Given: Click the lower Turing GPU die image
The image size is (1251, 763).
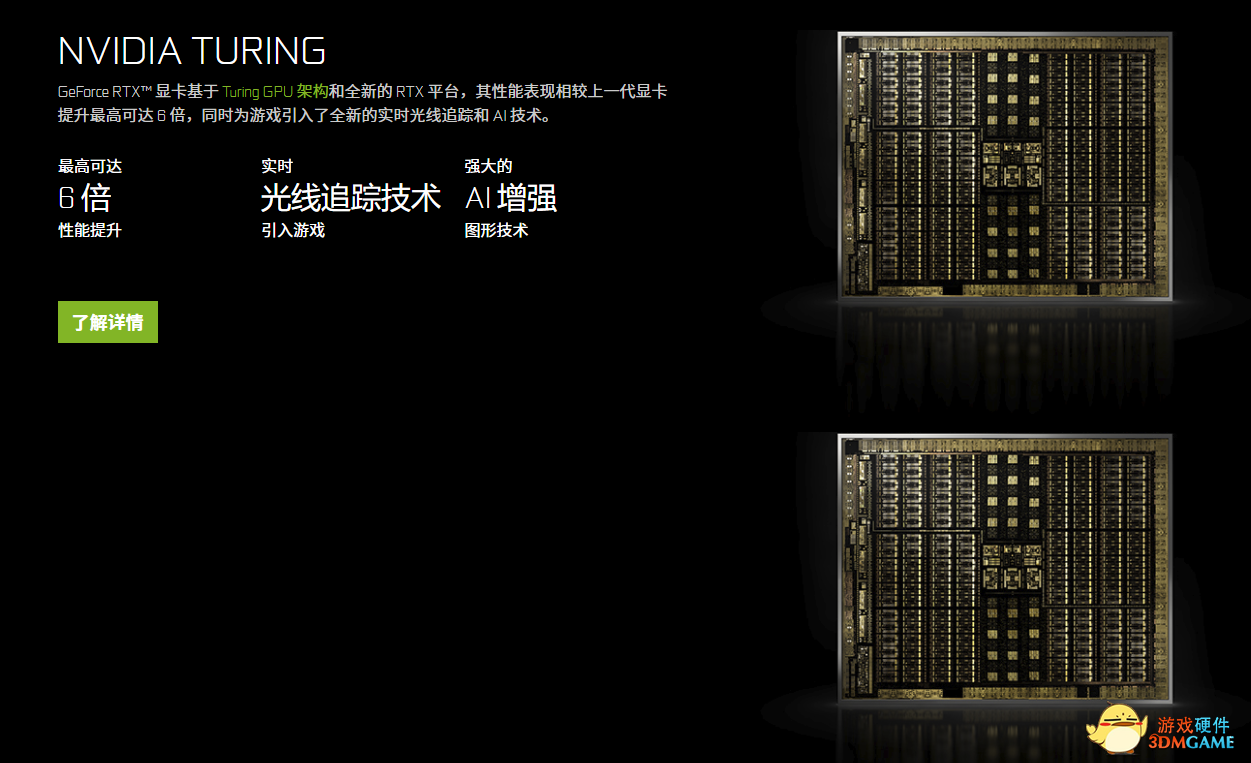Looking at the screenshot, I should (x=1005, y=568).
